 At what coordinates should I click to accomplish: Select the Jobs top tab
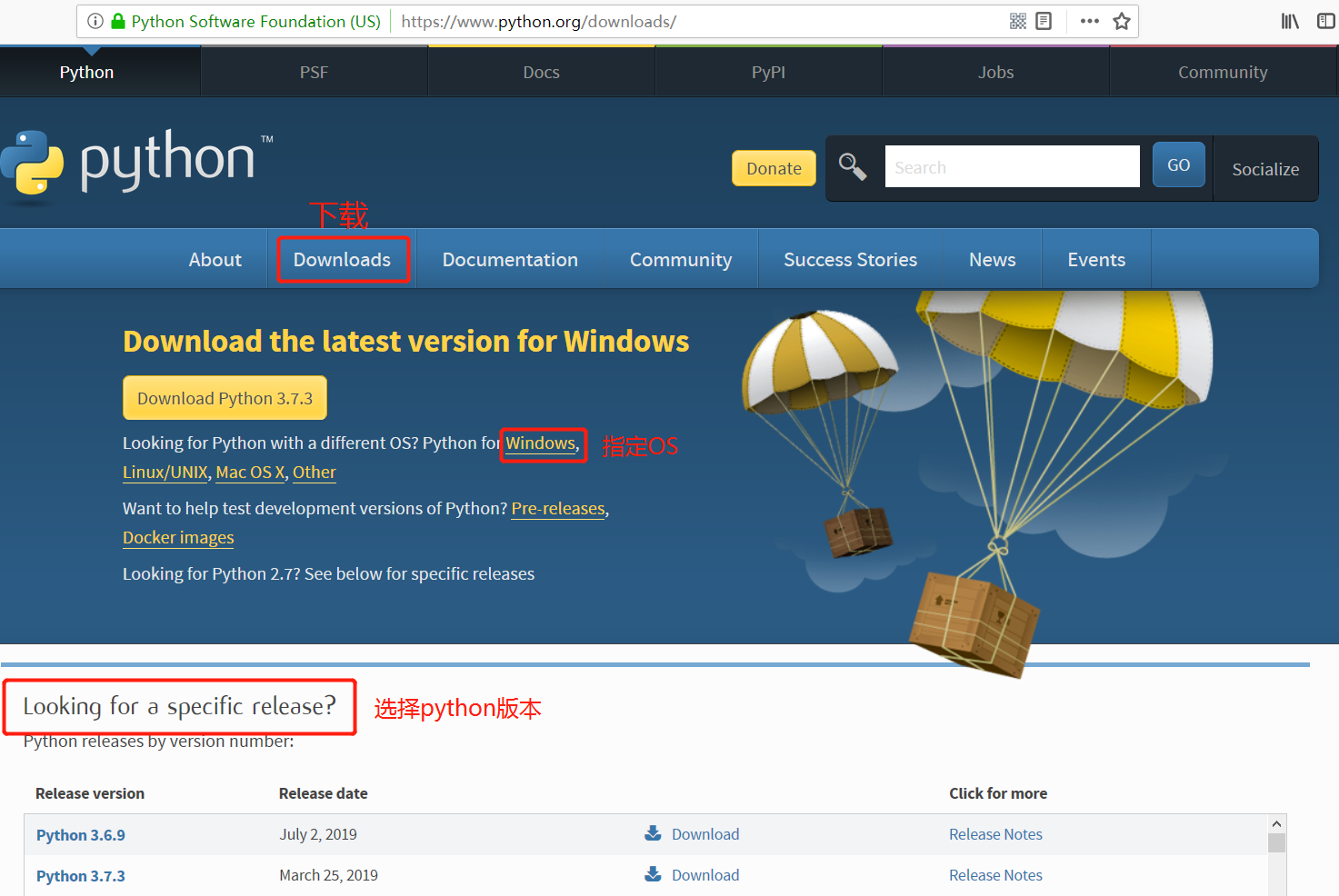coord(995,72)
